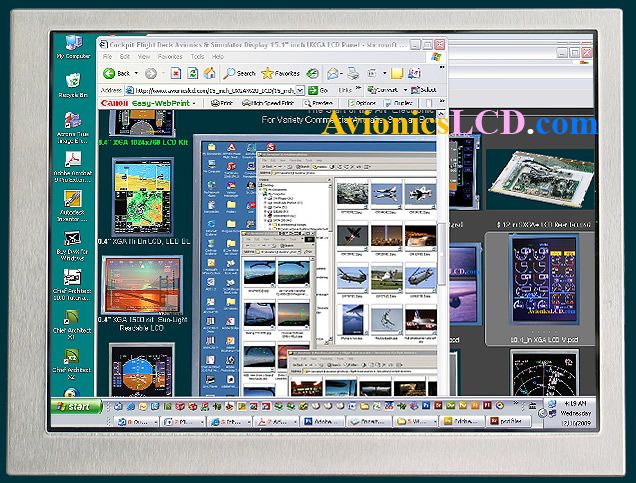The width and height of the screenshot is (636, 483).
Task: Open the Search pane in browser
Action: (x=239, y=73)
